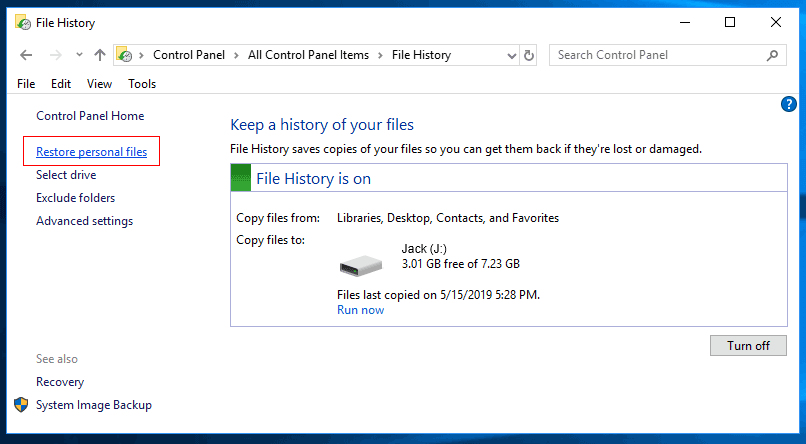Screen dimensions: 806x444
Task: Expand the chevron before Control Panel breadcrumb
Action: coord(141,55)
